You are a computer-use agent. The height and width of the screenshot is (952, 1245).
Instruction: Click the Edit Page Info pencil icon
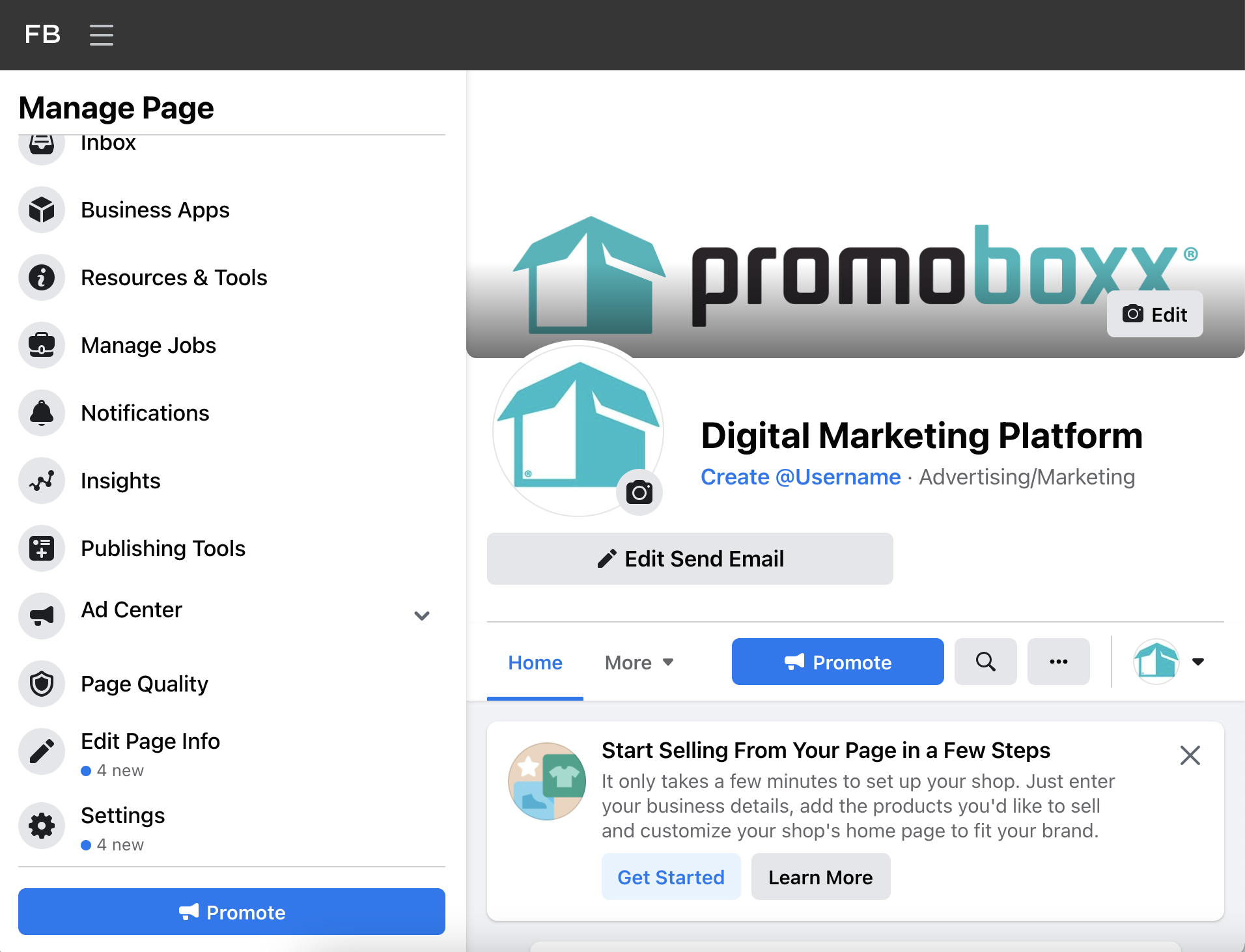pos(42,751)
